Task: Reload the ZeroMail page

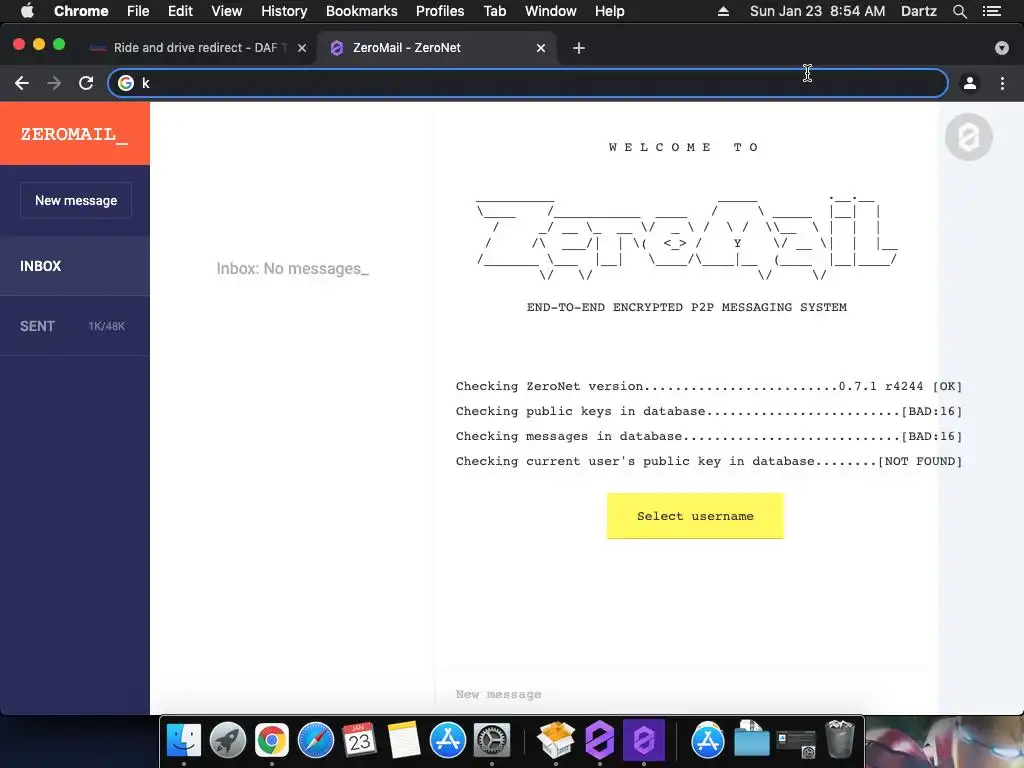Action: click(86, 83)
